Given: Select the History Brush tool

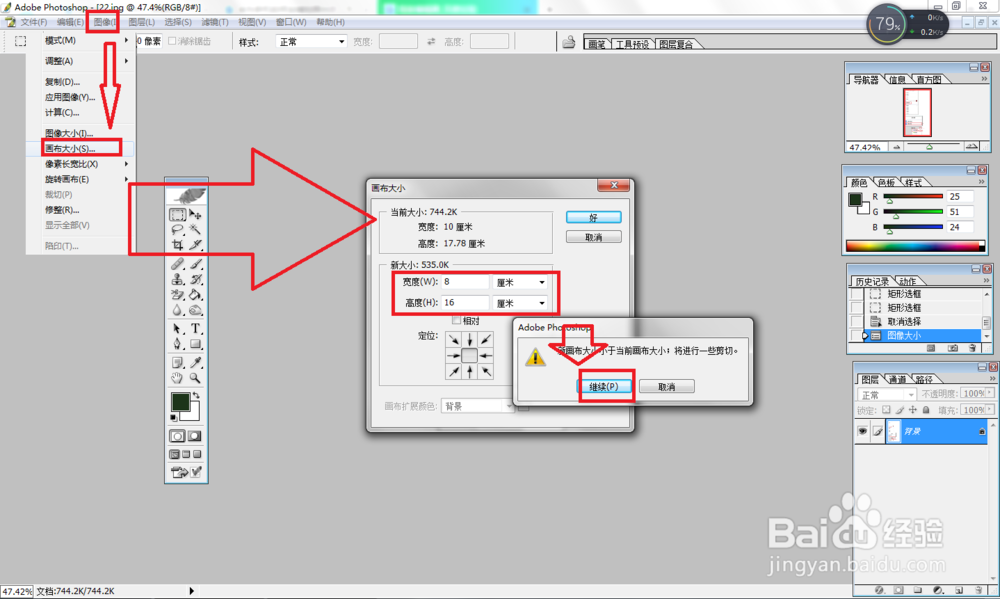Looking at the screenshot, I should coord(195,279).
